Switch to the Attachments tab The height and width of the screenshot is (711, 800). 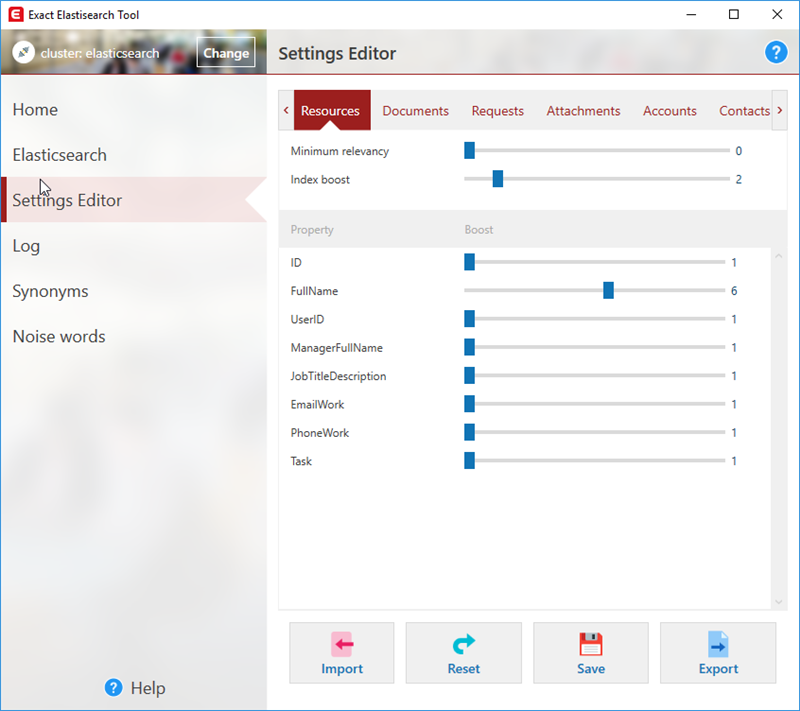point(583,111)
